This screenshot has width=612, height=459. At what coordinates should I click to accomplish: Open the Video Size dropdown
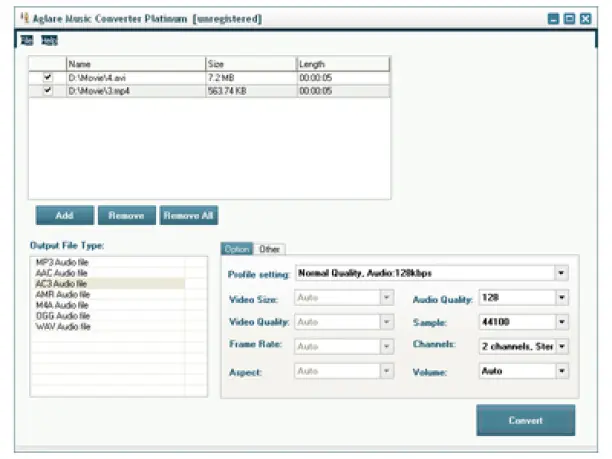(386, 297)
